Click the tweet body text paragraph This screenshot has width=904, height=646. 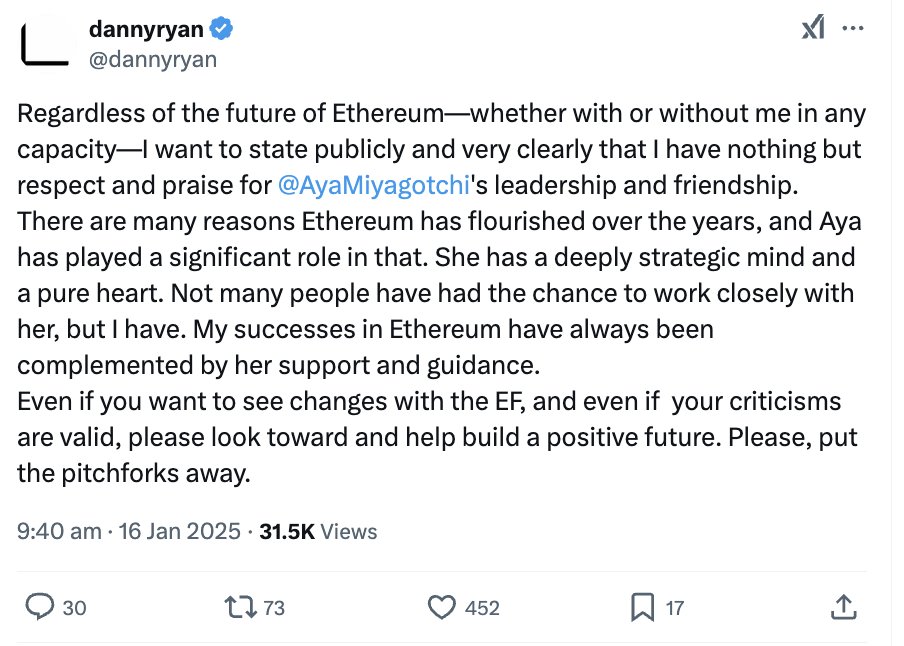point(441,293)
